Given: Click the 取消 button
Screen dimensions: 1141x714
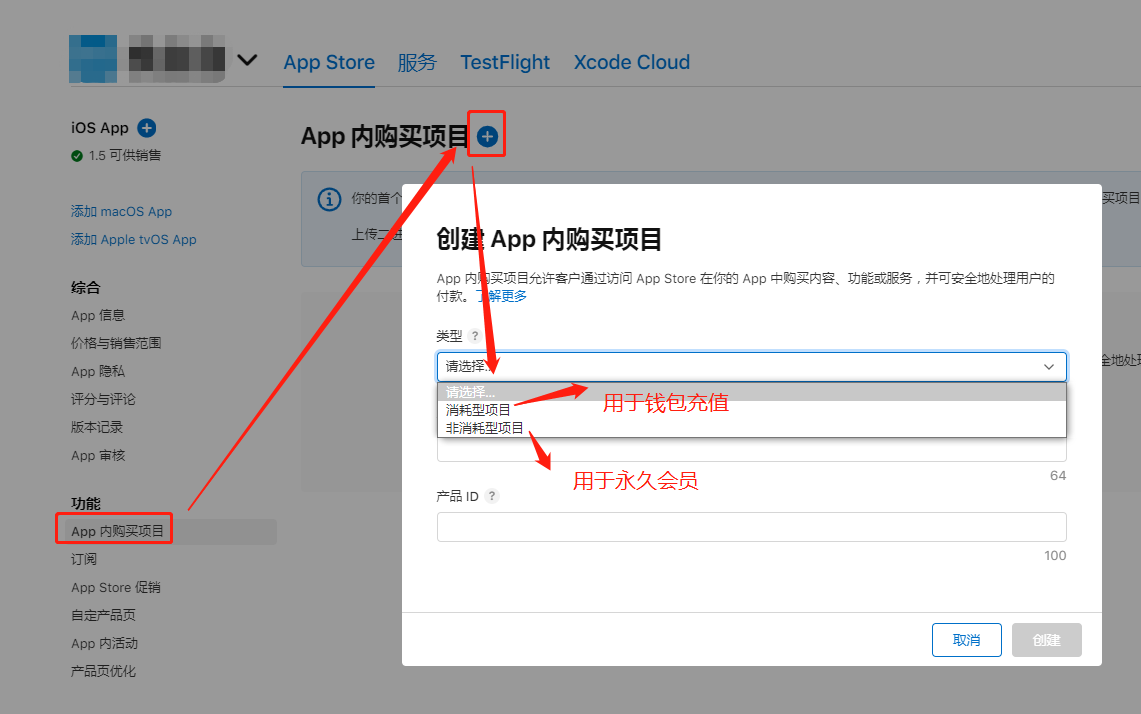Looking at the screenshot, I should pyautogui.click(x=966, y=640).
